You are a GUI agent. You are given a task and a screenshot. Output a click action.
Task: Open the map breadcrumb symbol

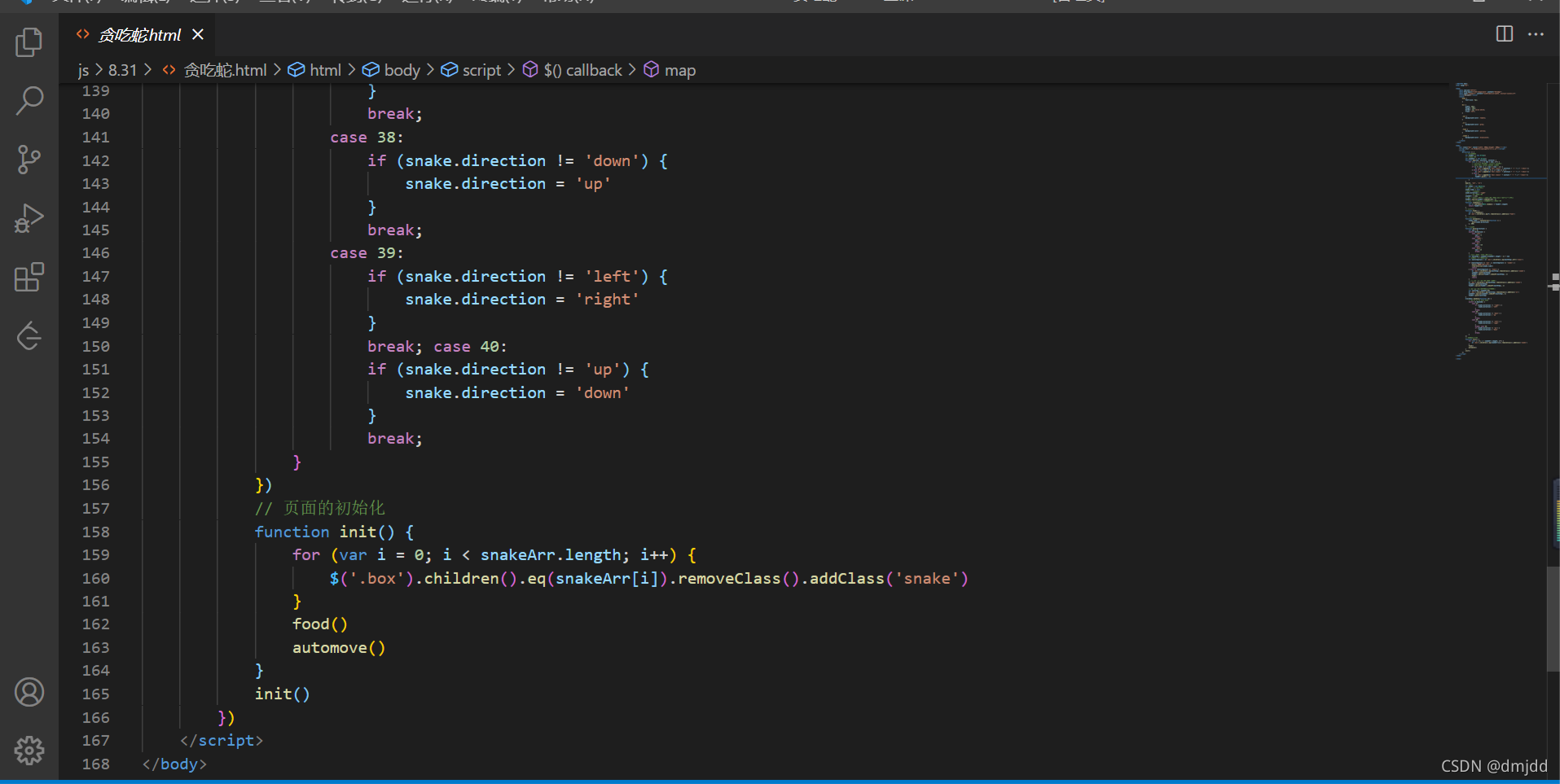(670, 71)
